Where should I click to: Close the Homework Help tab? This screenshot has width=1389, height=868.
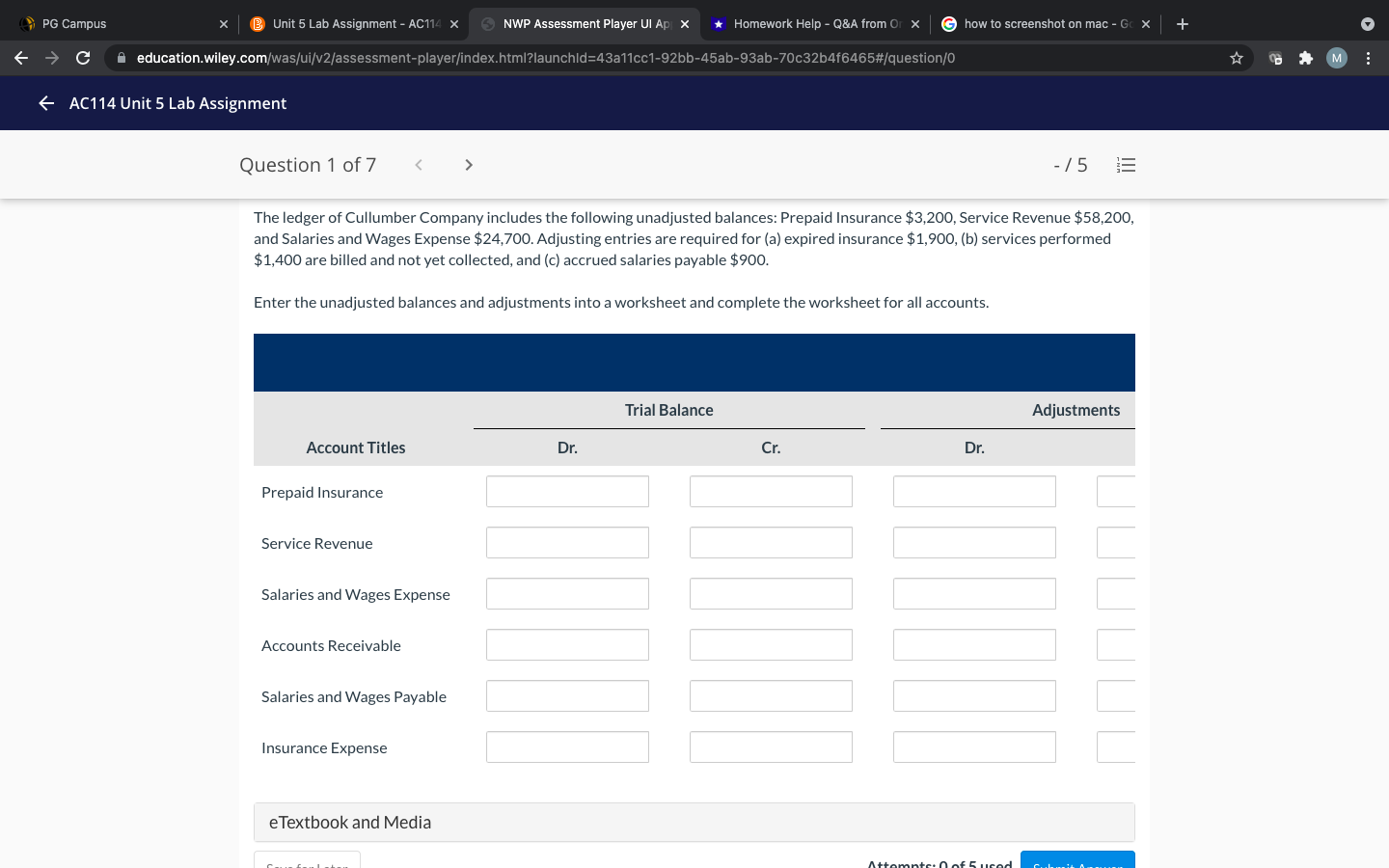tap(915, 24)
